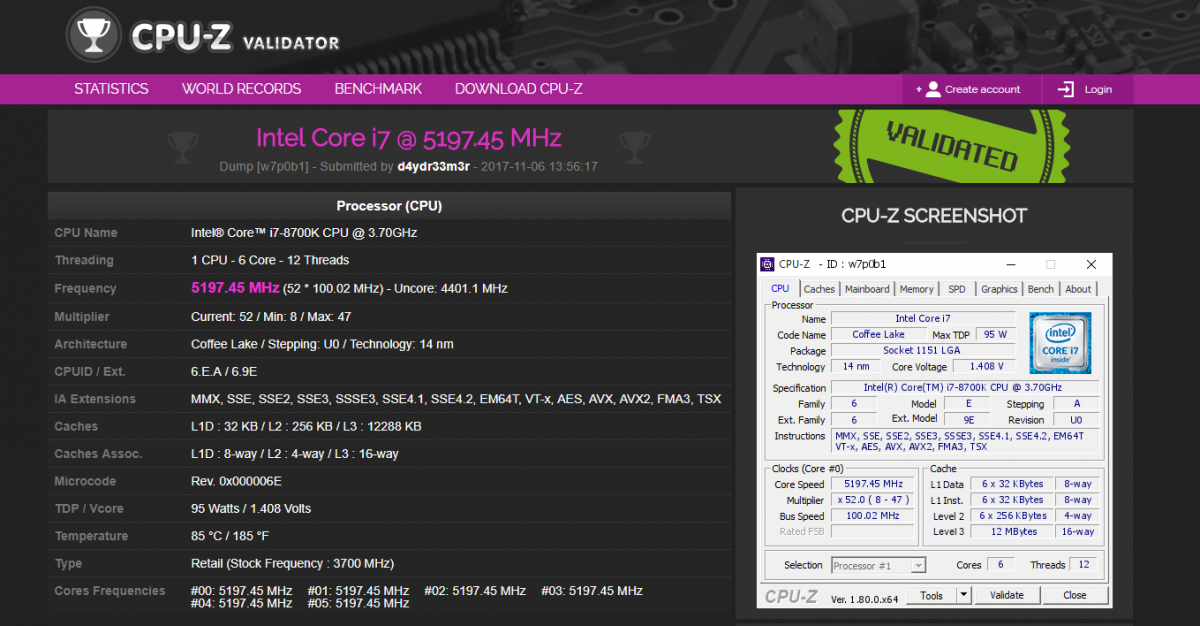Click the Validate button
Screen dimensions: 1200x626
pos(1006,595)
